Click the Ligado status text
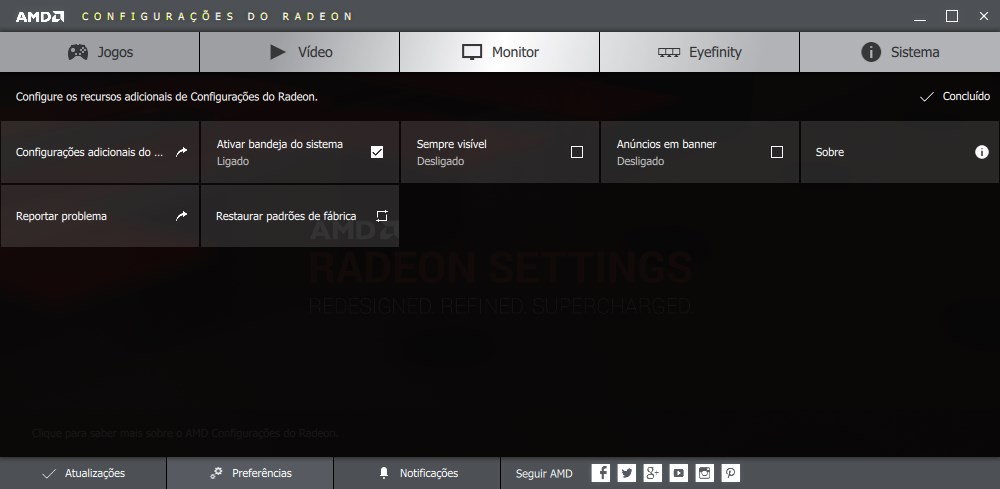This screenshot has width=1000, height=489. (233, 162)
